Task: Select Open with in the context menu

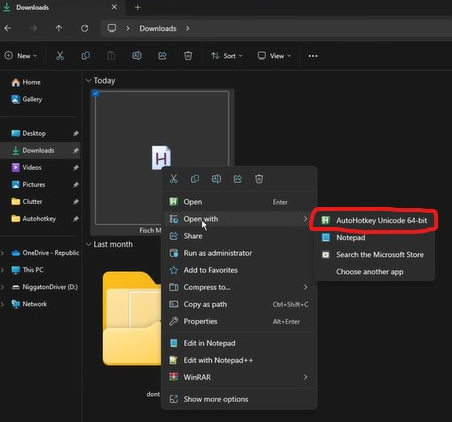Action: (x=239, y=219)
